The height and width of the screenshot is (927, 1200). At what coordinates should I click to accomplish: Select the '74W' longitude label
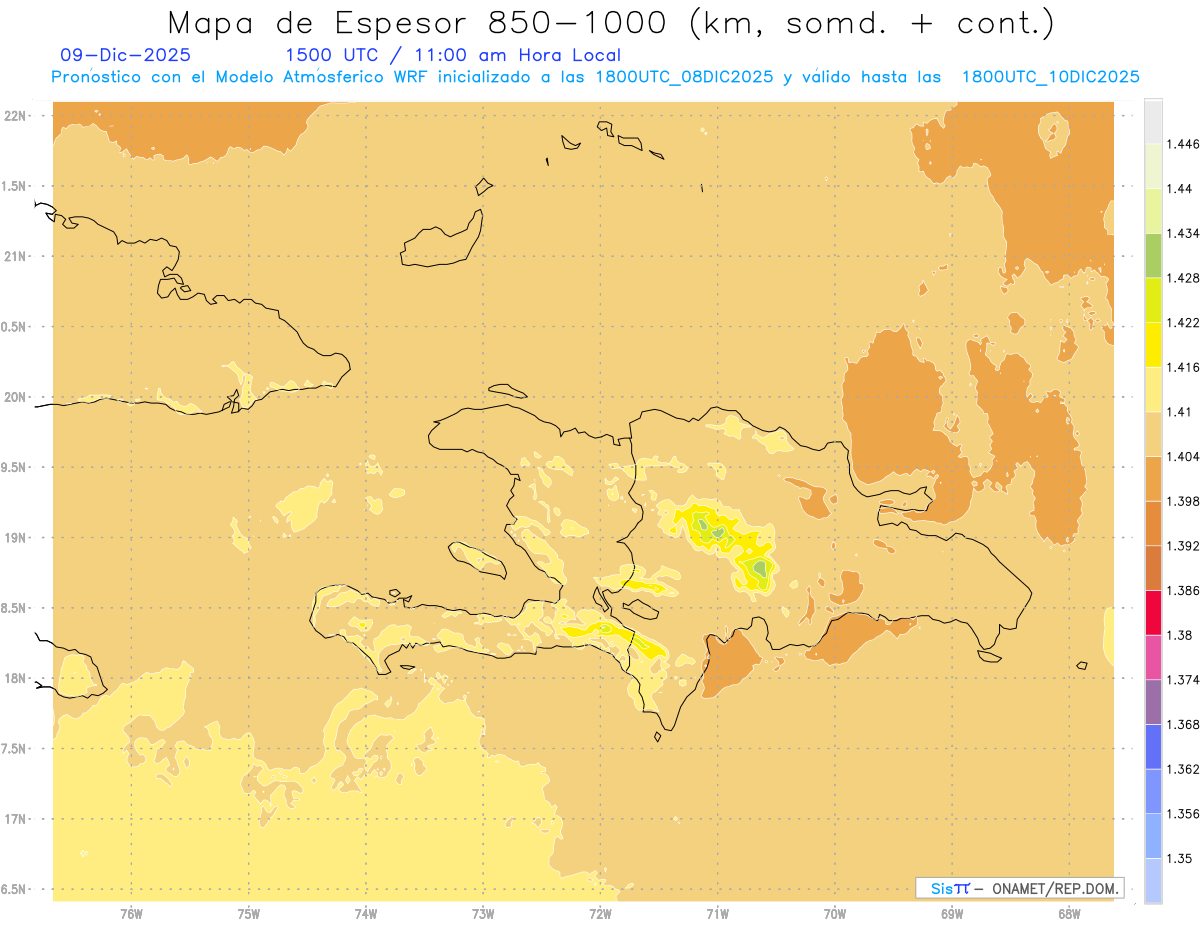366,914
